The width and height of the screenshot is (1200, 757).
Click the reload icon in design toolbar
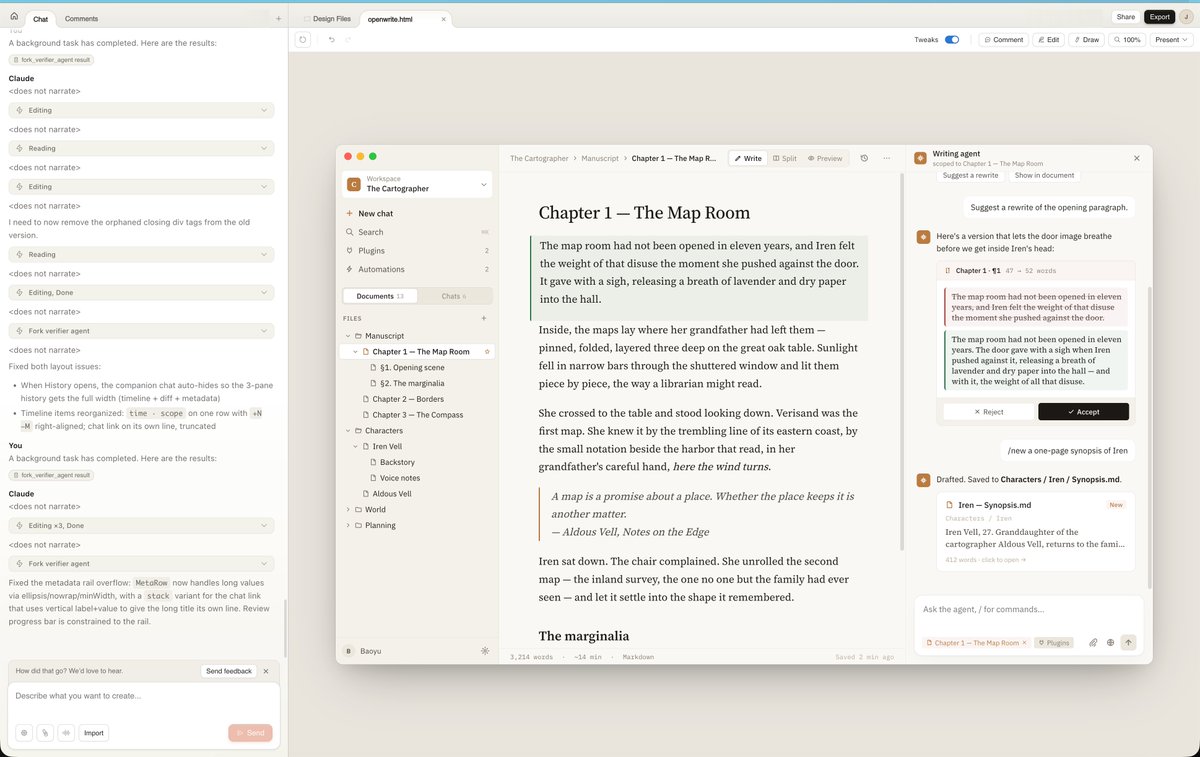coord(303,40)
